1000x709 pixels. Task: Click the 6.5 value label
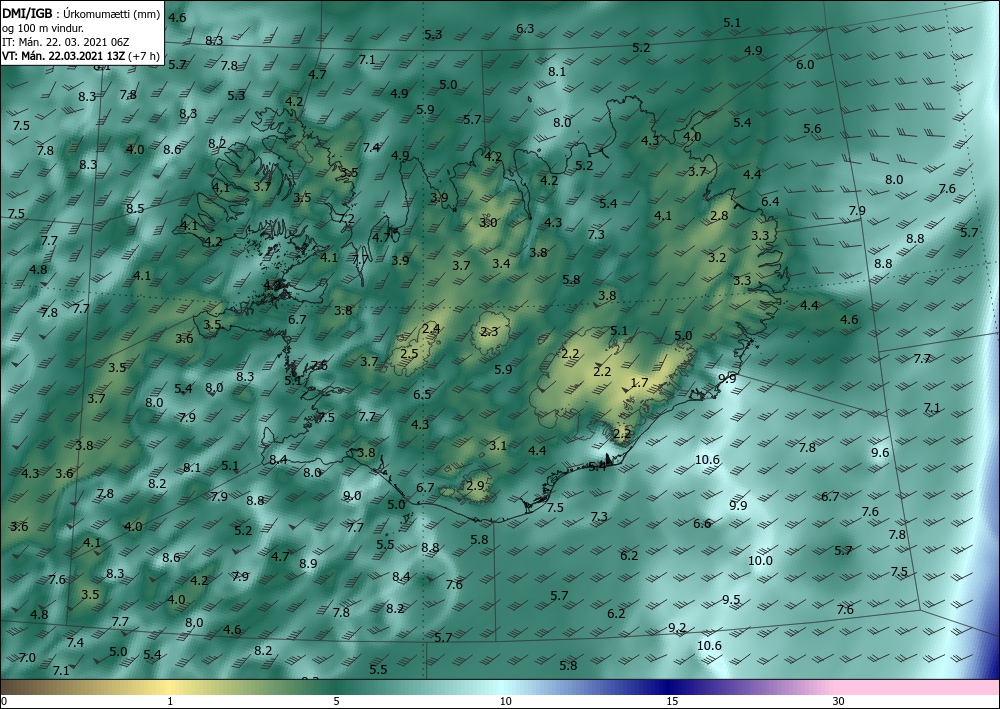(x=422, y=395)
